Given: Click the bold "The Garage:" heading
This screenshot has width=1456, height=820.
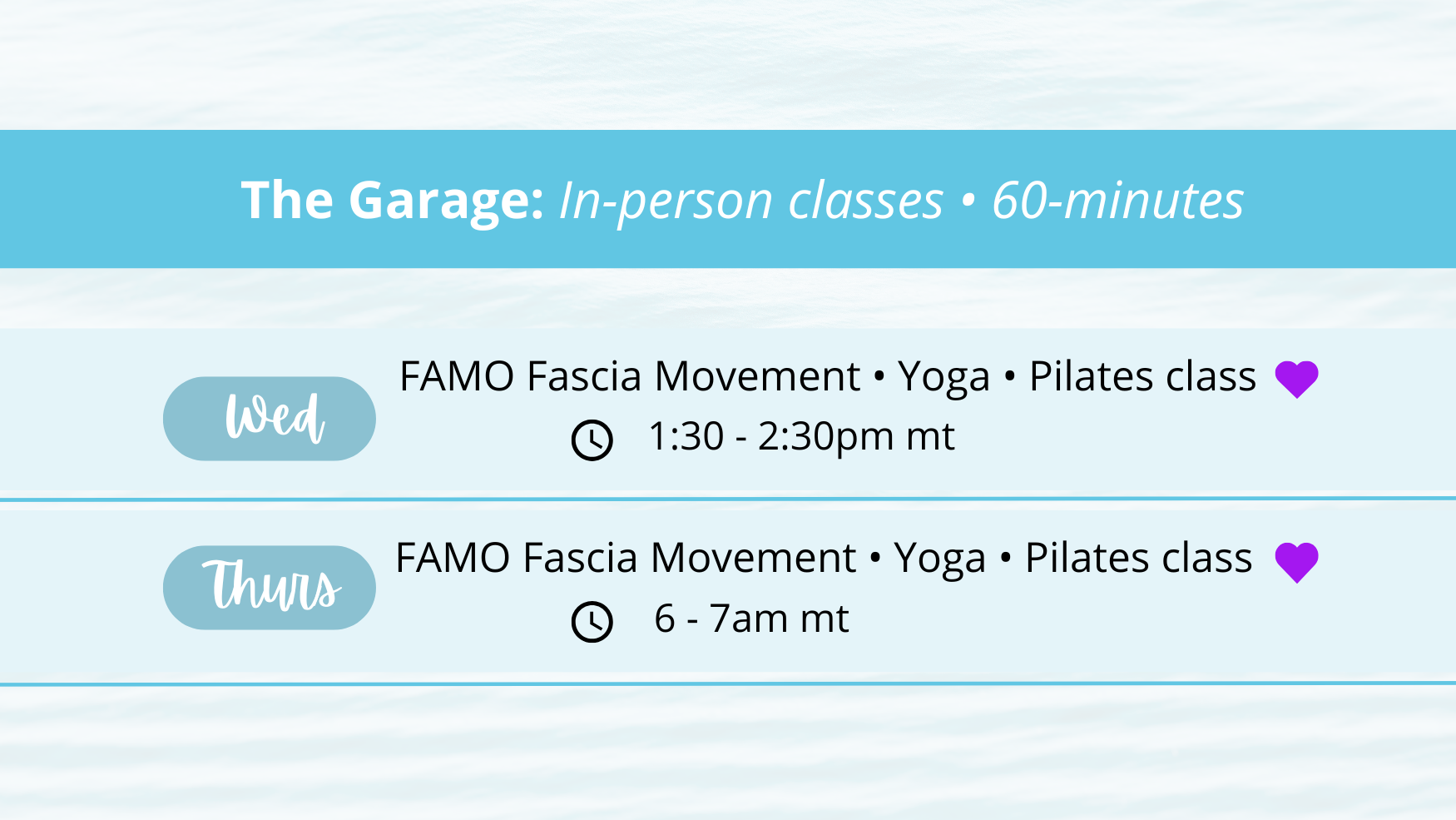Looking at the screenshot, I should tap(392, 201).
